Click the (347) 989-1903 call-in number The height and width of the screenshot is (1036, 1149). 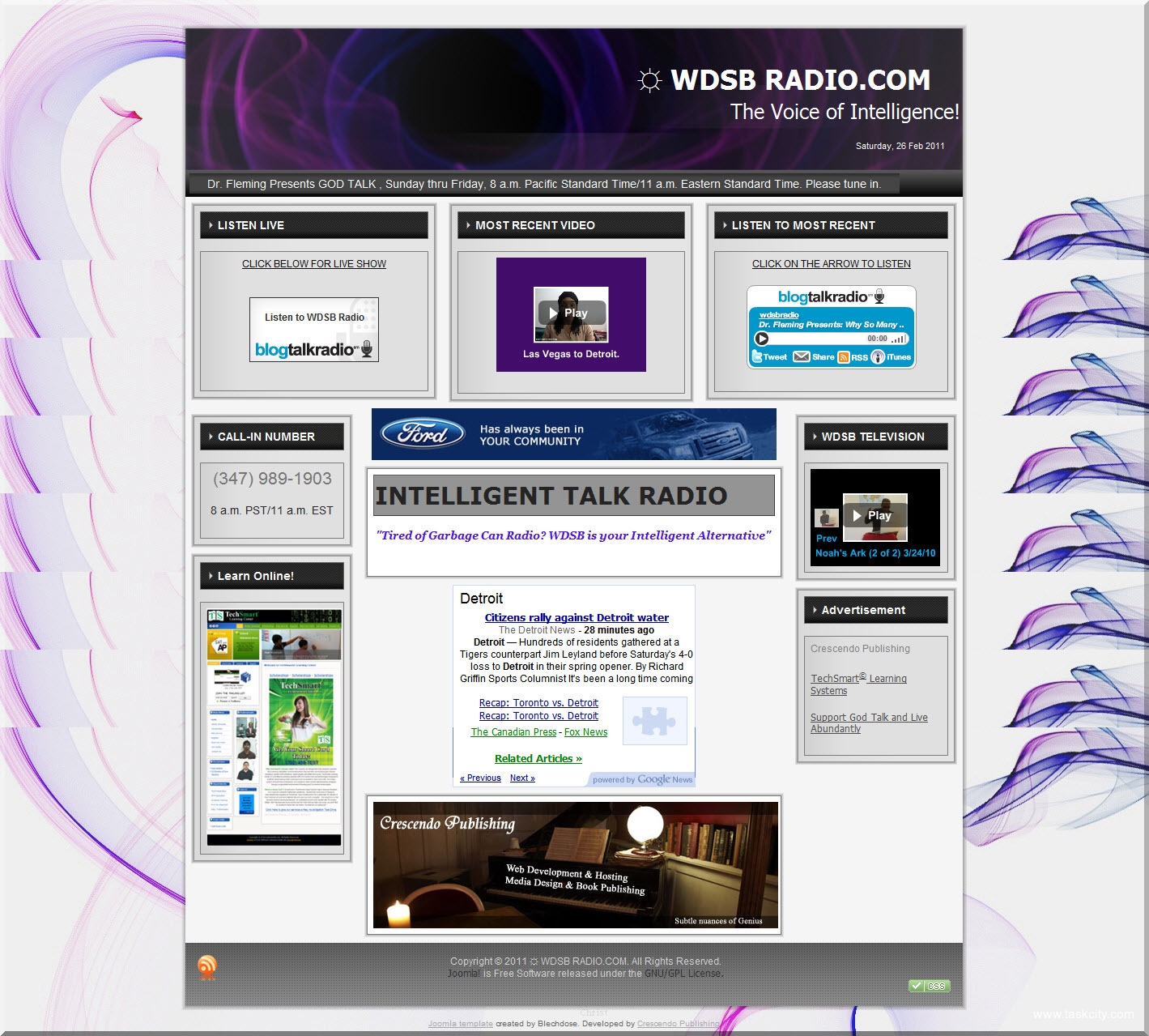click(272, 479)
